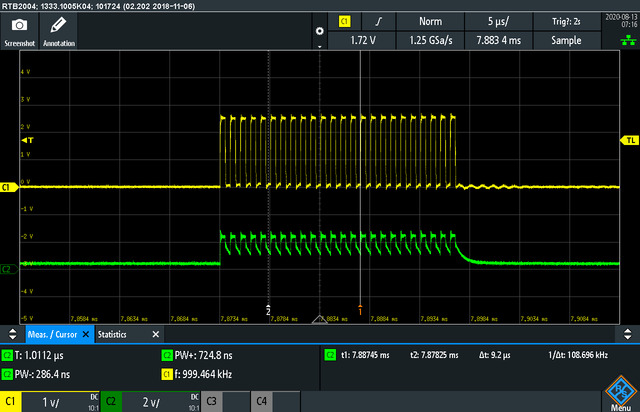Click the Trig?: 2s status field

(566, 21)
